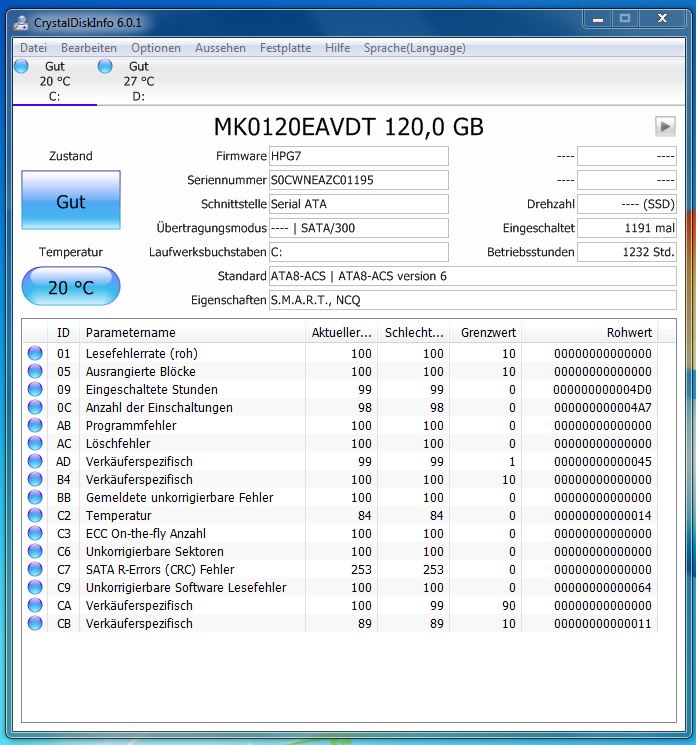
Task: Close the CrystalDiskInfo window
Action: click(662, 19)
